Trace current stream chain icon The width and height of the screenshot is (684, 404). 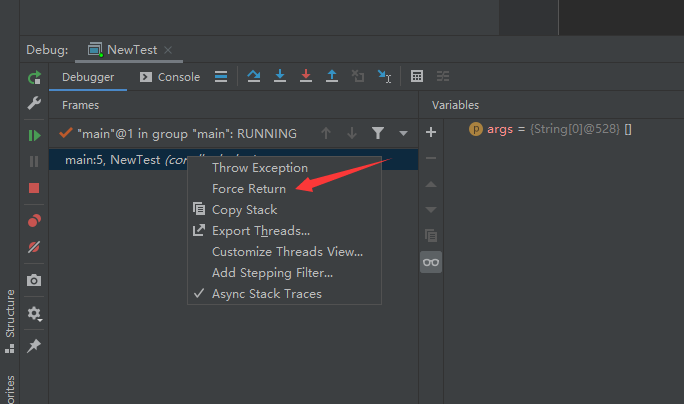click(x=443, y=76)
